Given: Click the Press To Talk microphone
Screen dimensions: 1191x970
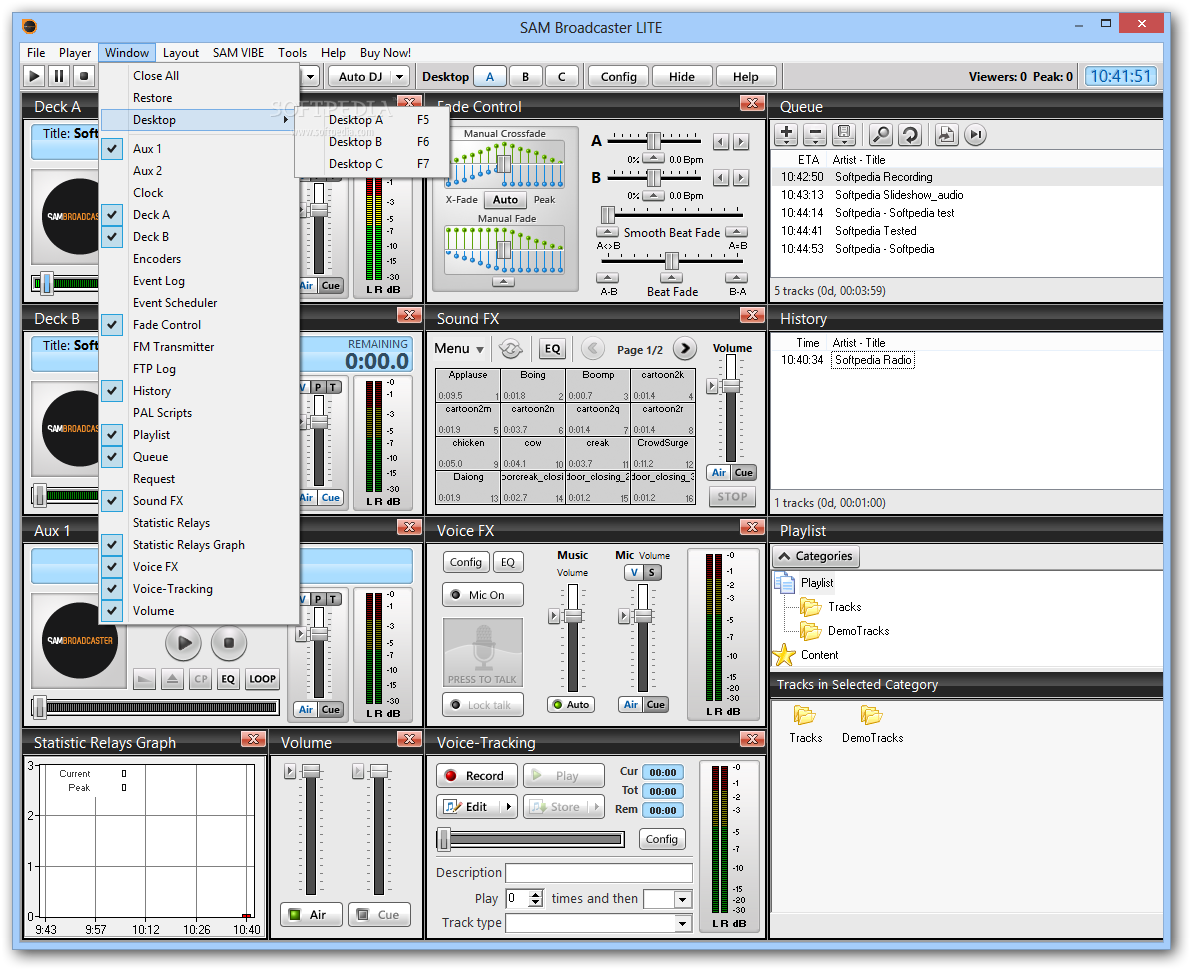Looking at the screenshot, I should click(x=482, y=652).
